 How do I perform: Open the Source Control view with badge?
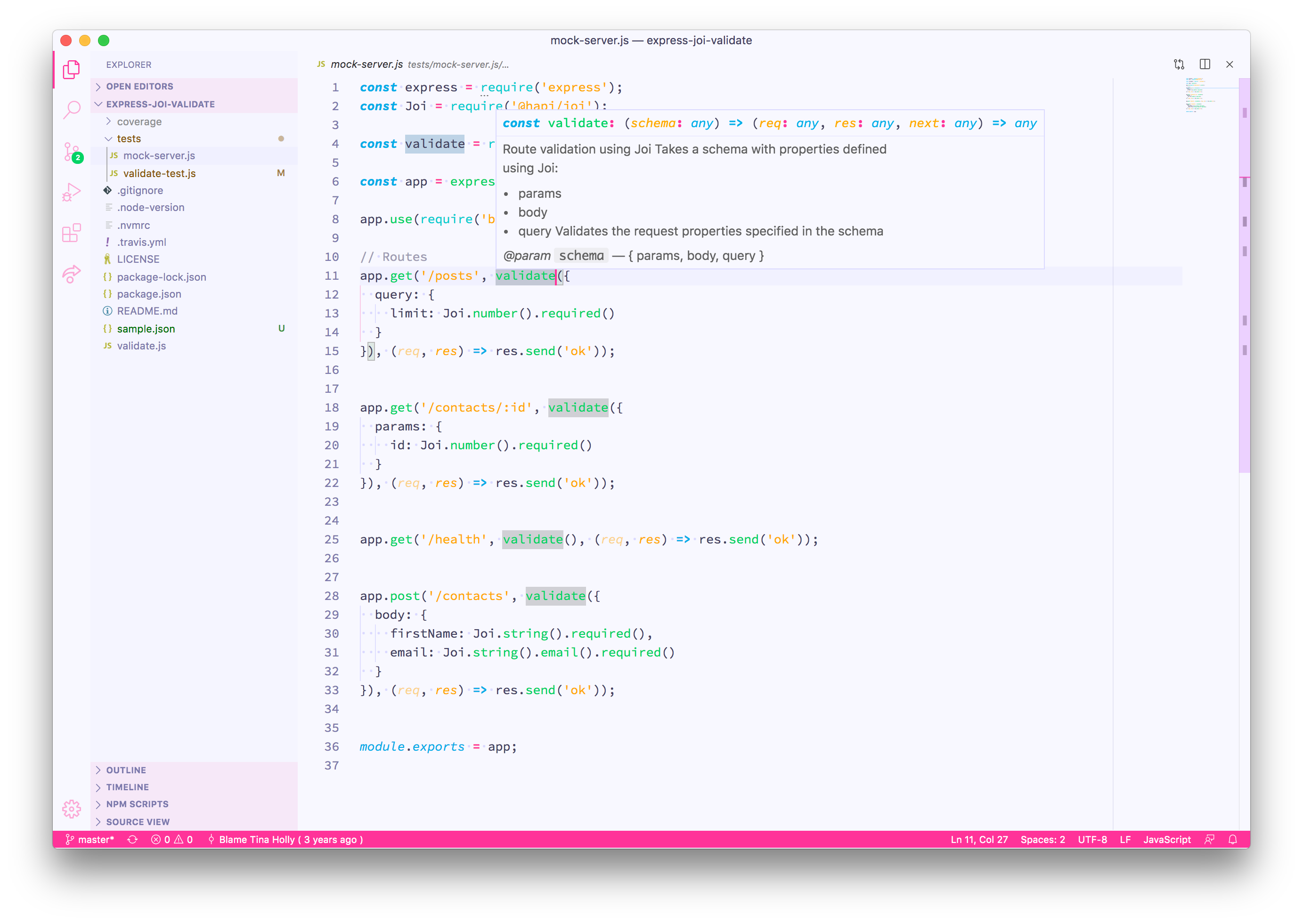[72, 152]
